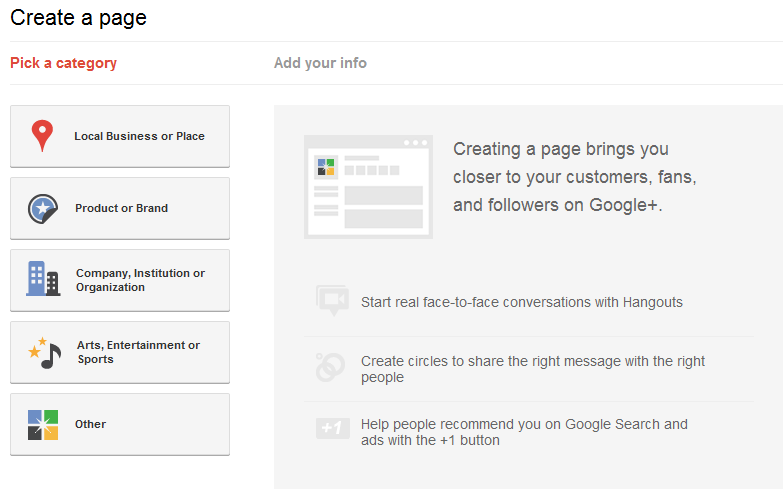Click the blue star badge icon
783x489 pixels.
tap(43, 209)
